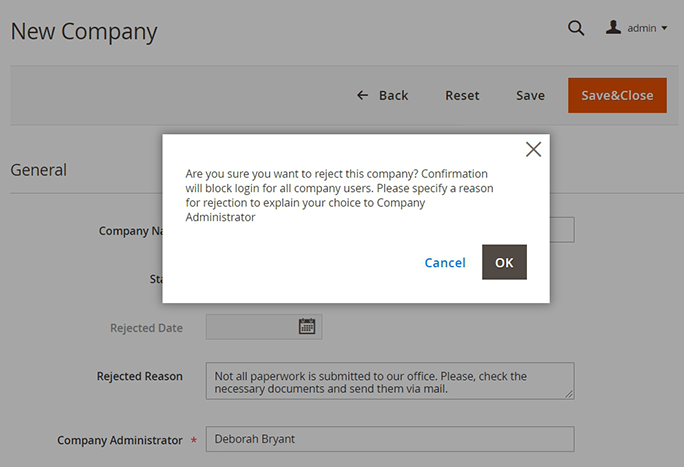684x467 pixels.
Task: Open the Rejected Date calendar picker
Action: (307, 326)
